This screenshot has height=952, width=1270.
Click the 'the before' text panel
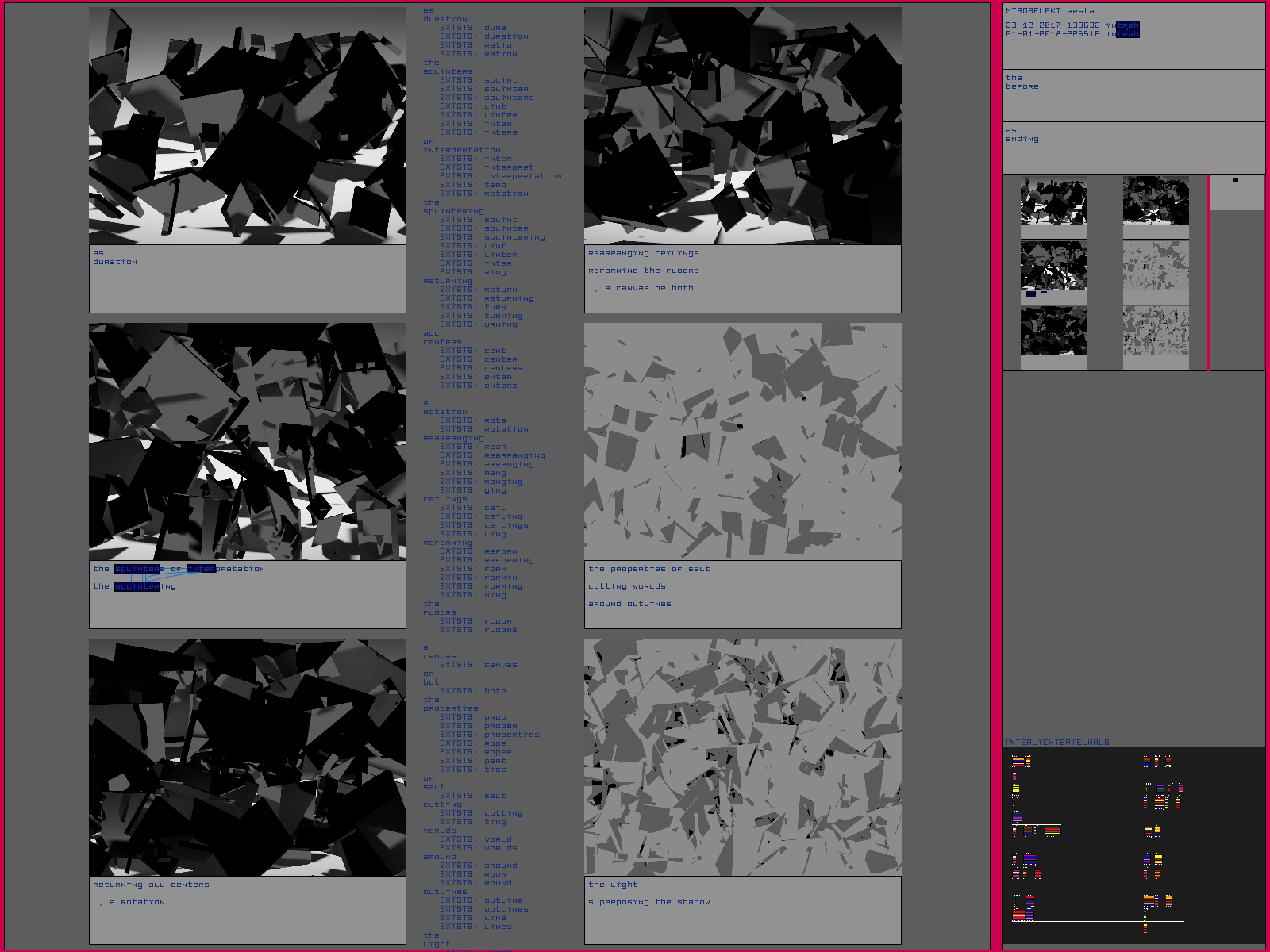coord(1133,95)
